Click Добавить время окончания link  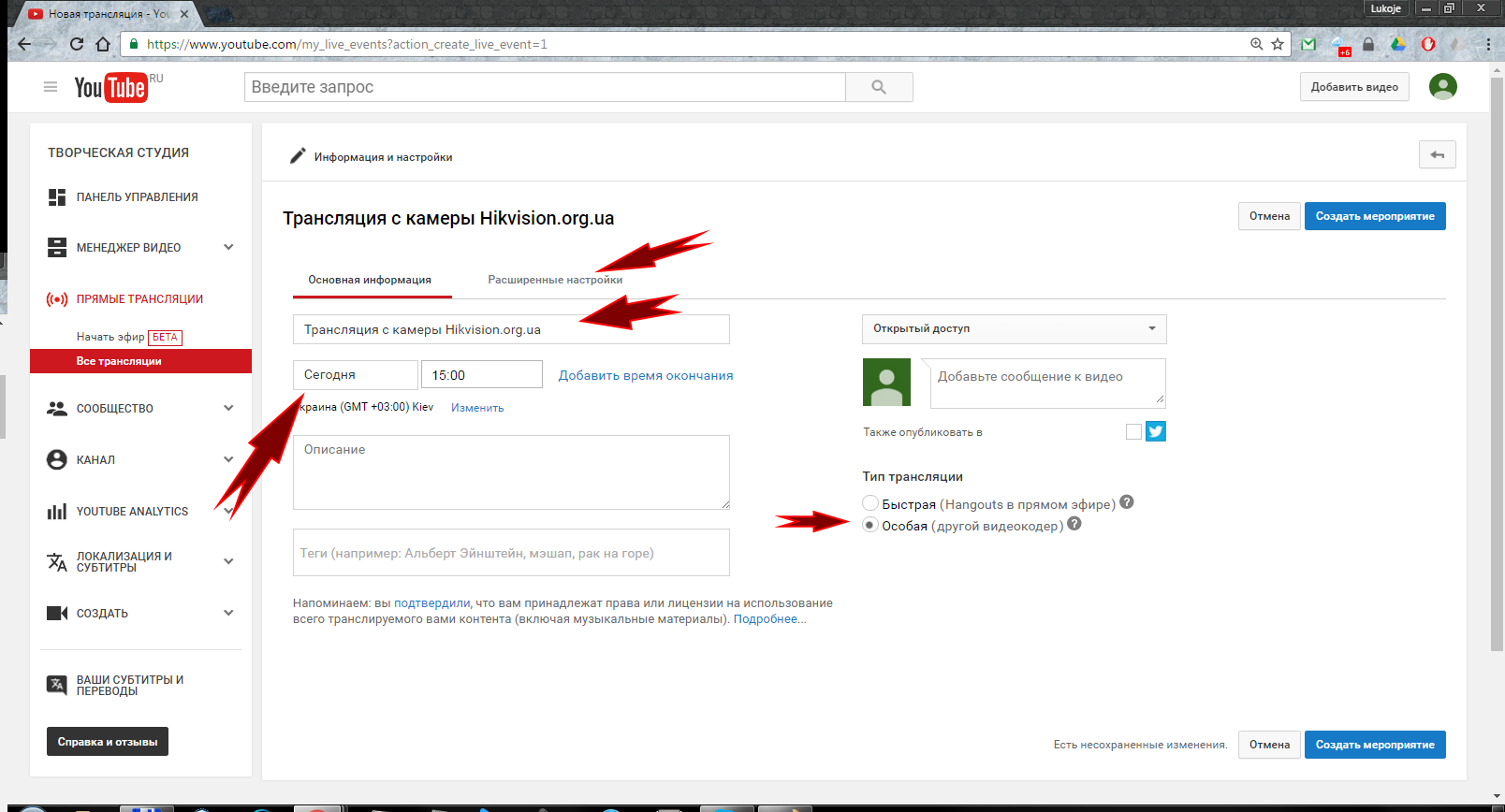pos(646,375)
